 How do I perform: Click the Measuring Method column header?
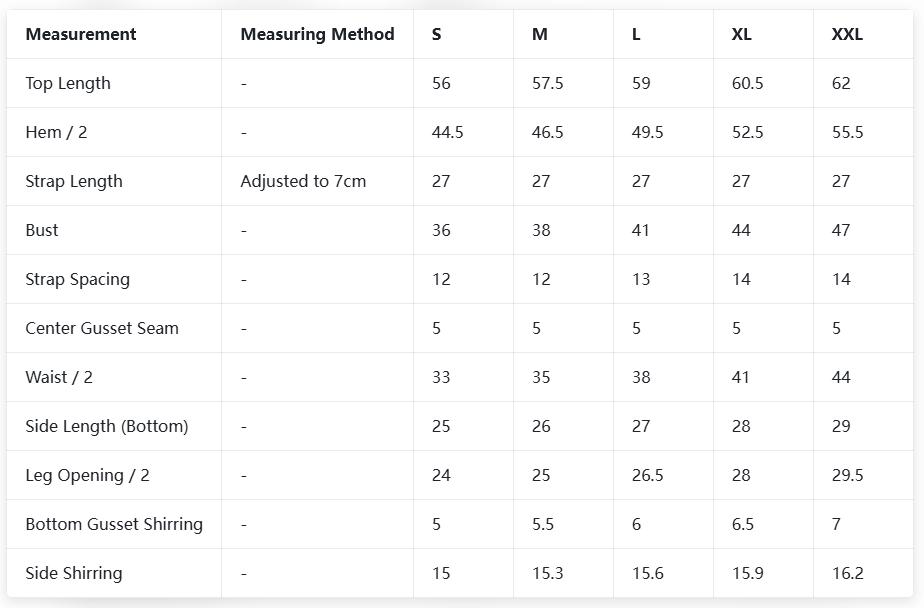(x=317, y=34)
